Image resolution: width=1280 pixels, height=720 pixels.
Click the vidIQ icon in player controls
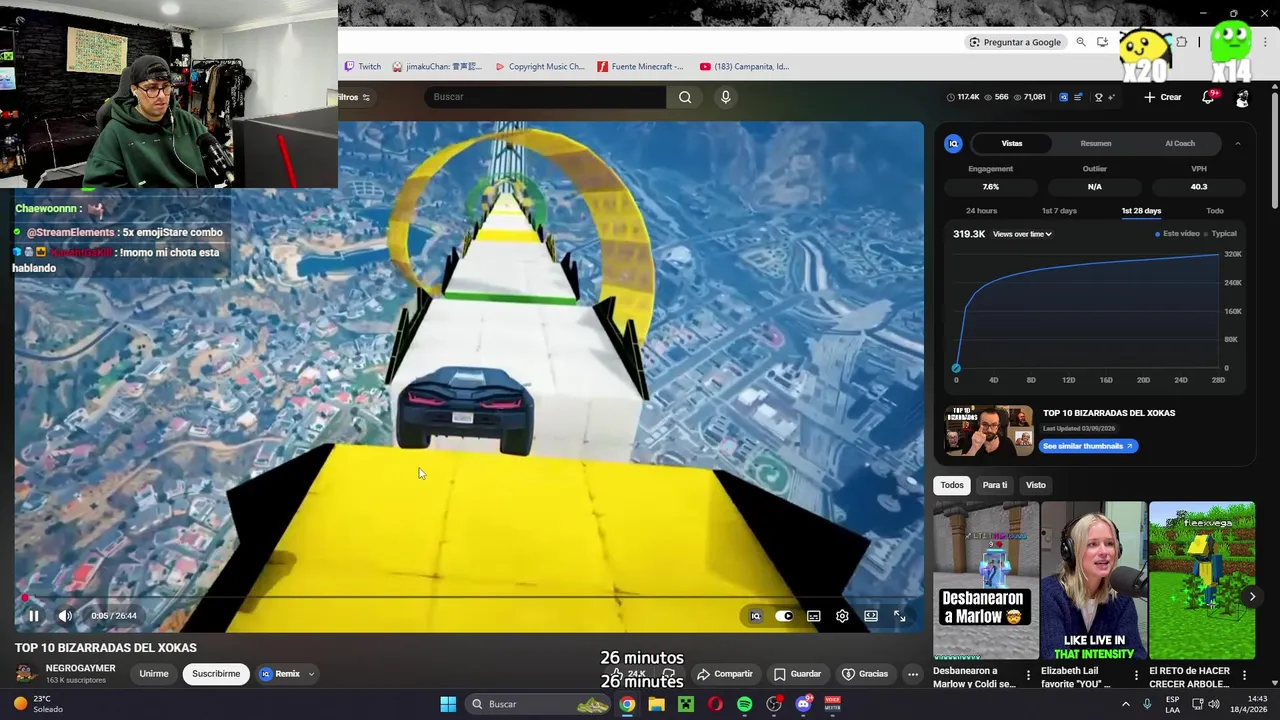point(756,616)
